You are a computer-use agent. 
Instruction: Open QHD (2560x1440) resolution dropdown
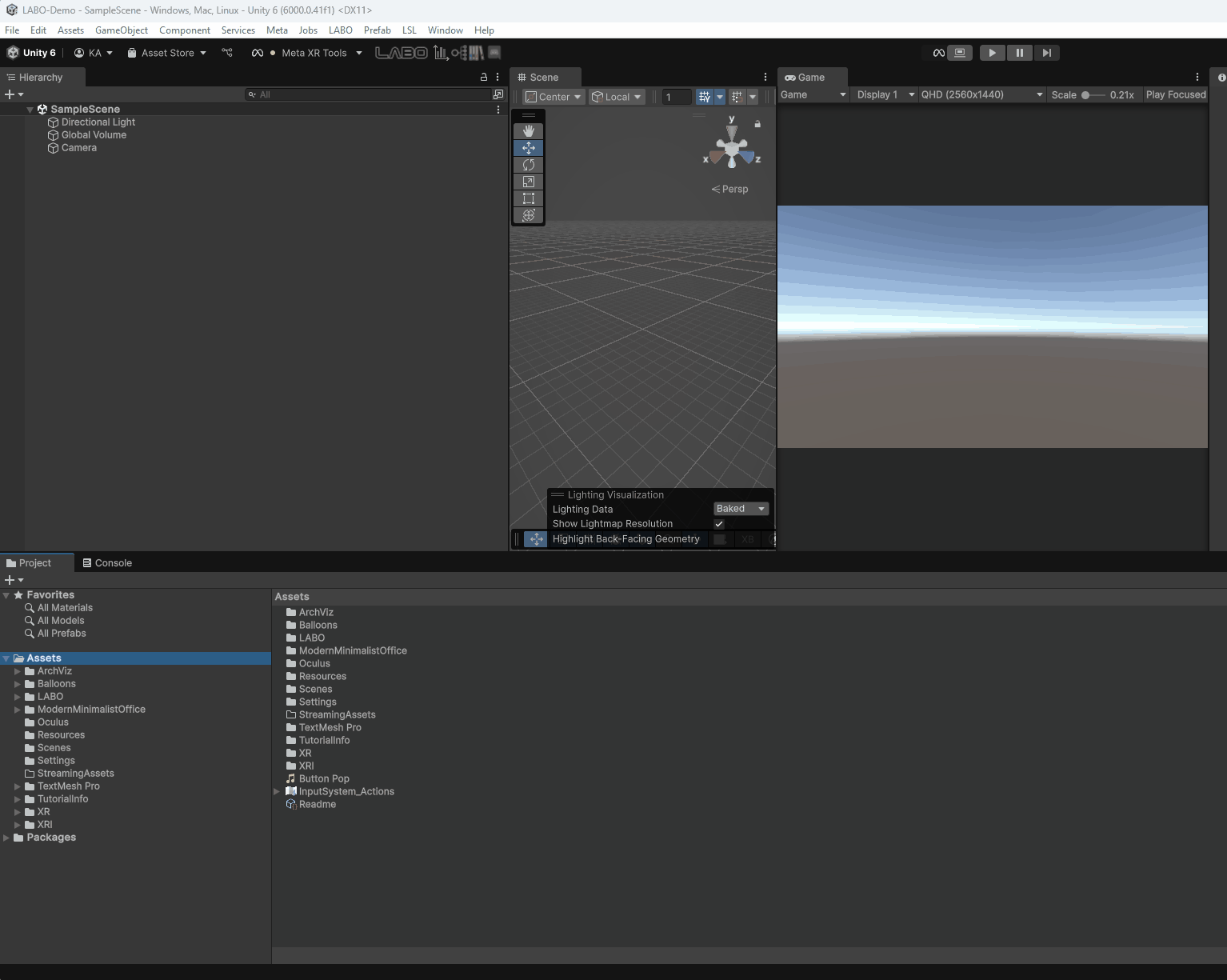click(x=981, y=94)
